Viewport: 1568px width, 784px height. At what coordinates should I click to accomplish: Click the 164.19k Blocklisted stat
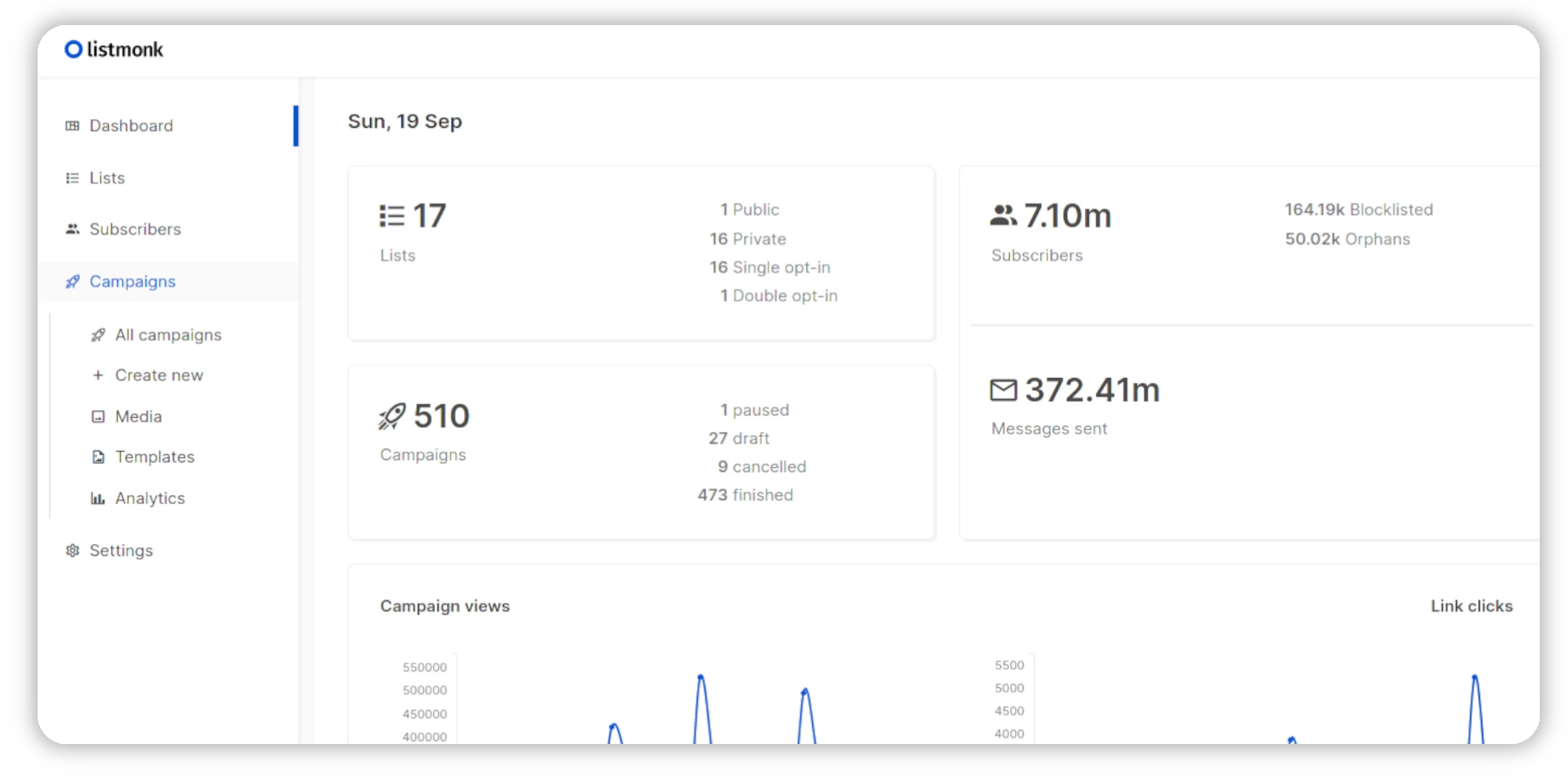click(1359, 209)
